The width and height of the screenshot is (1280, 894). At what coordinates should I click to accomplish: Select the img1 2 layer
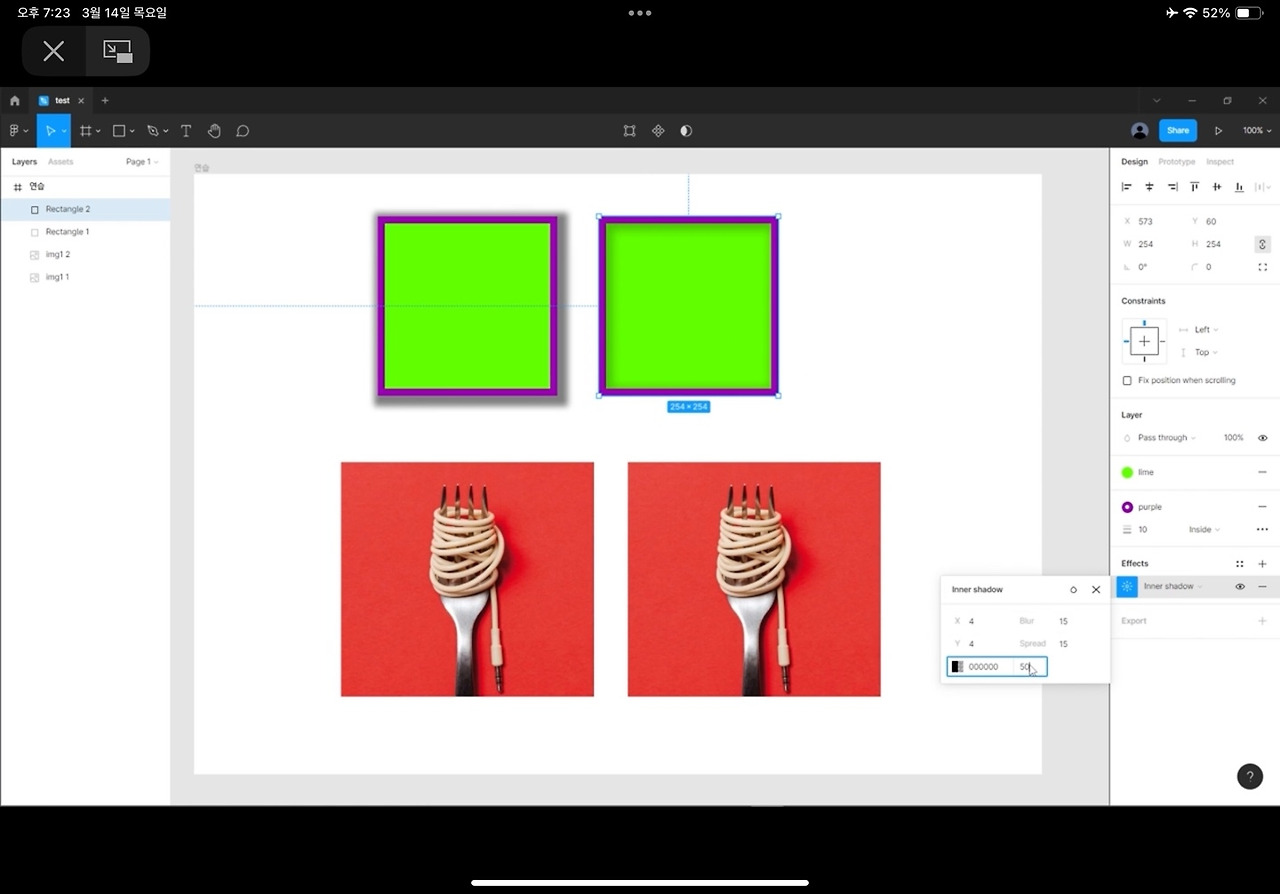85,255
